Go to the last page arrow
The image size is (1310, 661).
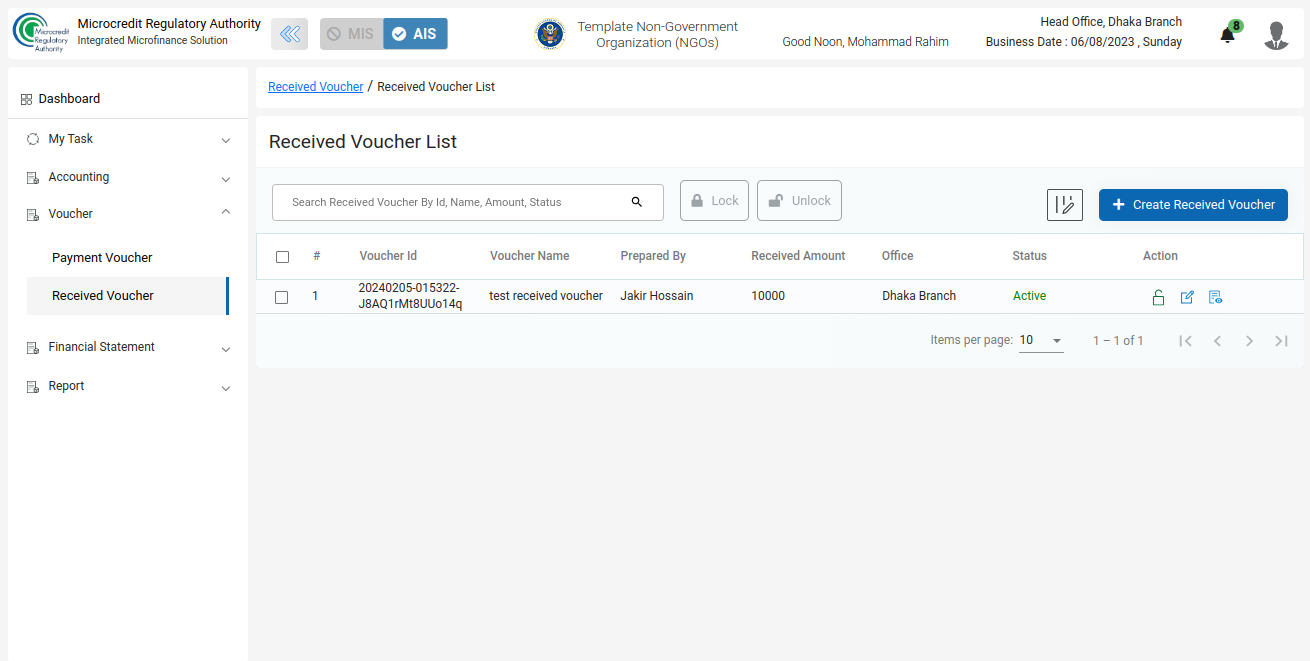[x=1281, y=341]
